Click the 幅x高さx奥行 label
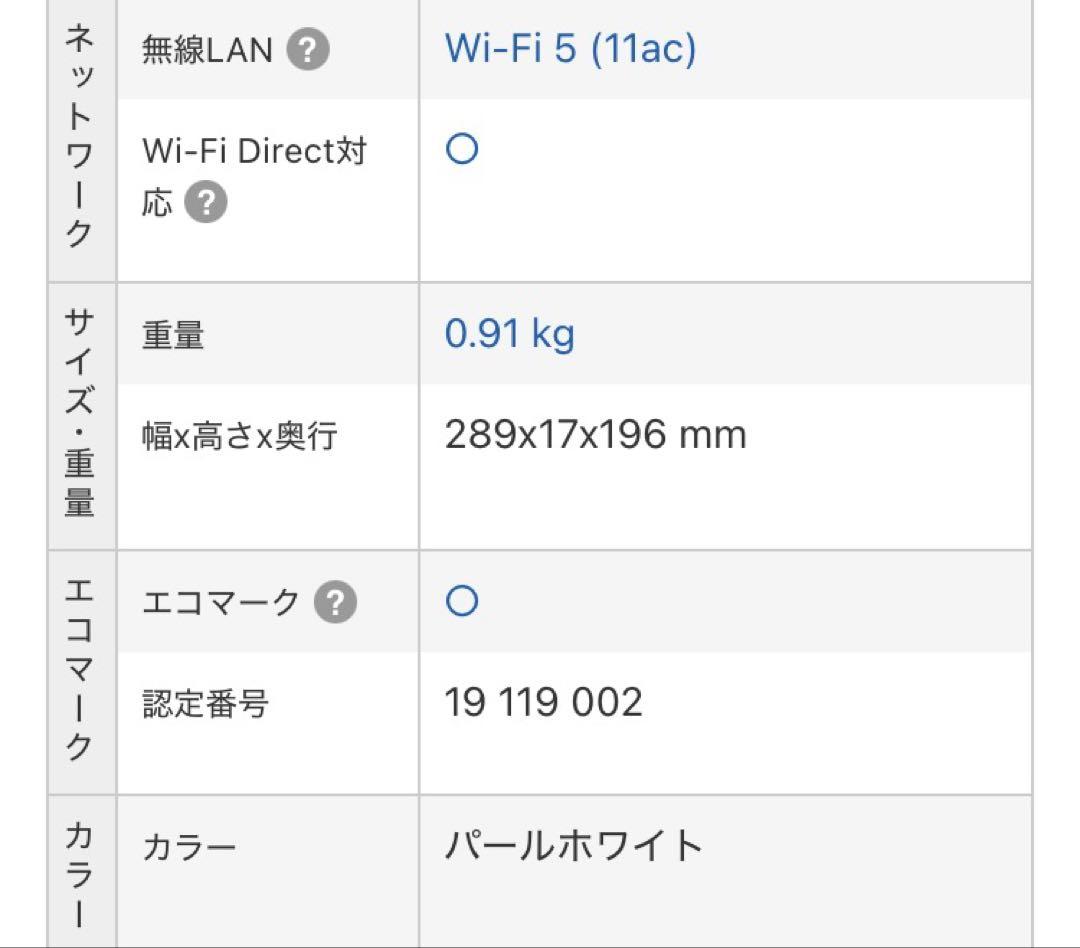 [240, 437]
